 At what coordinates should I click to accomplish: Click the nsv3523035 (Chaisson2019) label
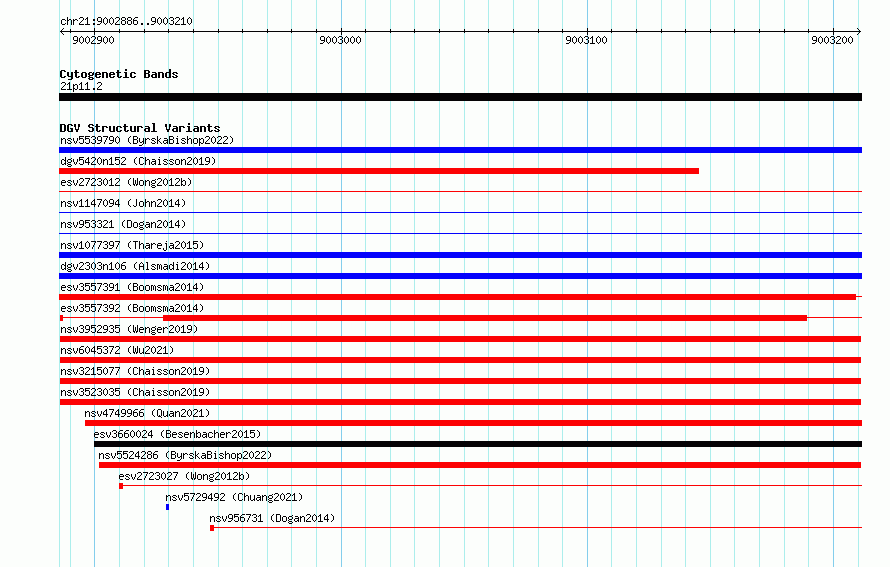click(135, 392)
